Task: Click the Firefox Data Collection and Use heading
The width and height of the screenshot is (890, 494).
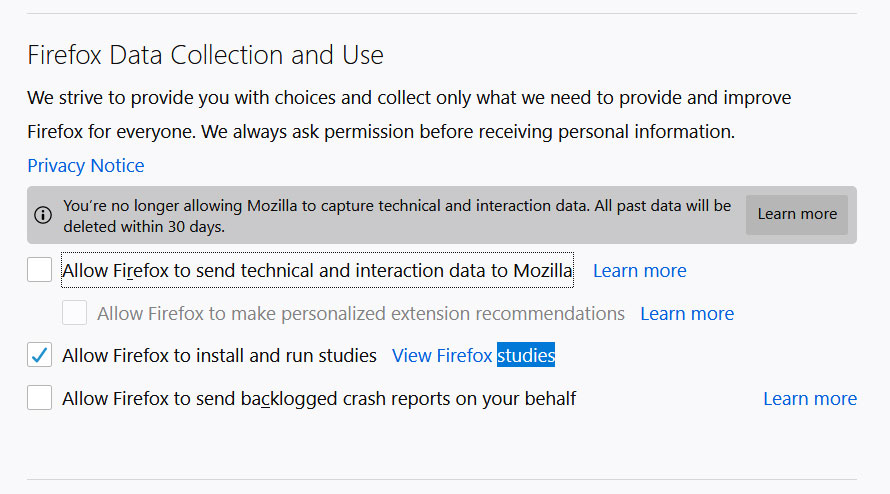Action: click(x=205, y=56)
